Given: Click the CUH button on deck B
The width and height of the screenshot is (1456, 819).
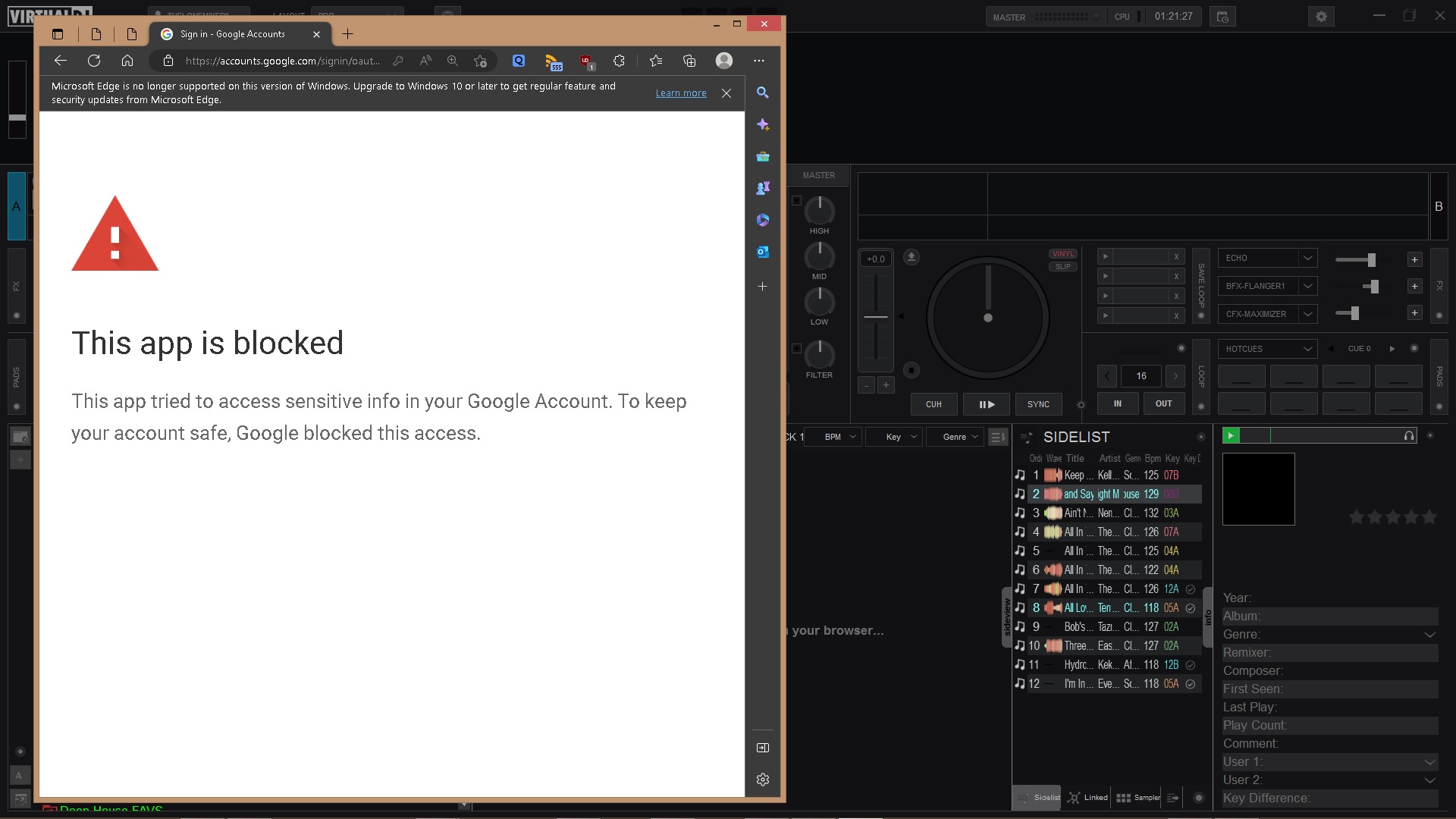Looking at the screenshot, I should tap(934, 404).
